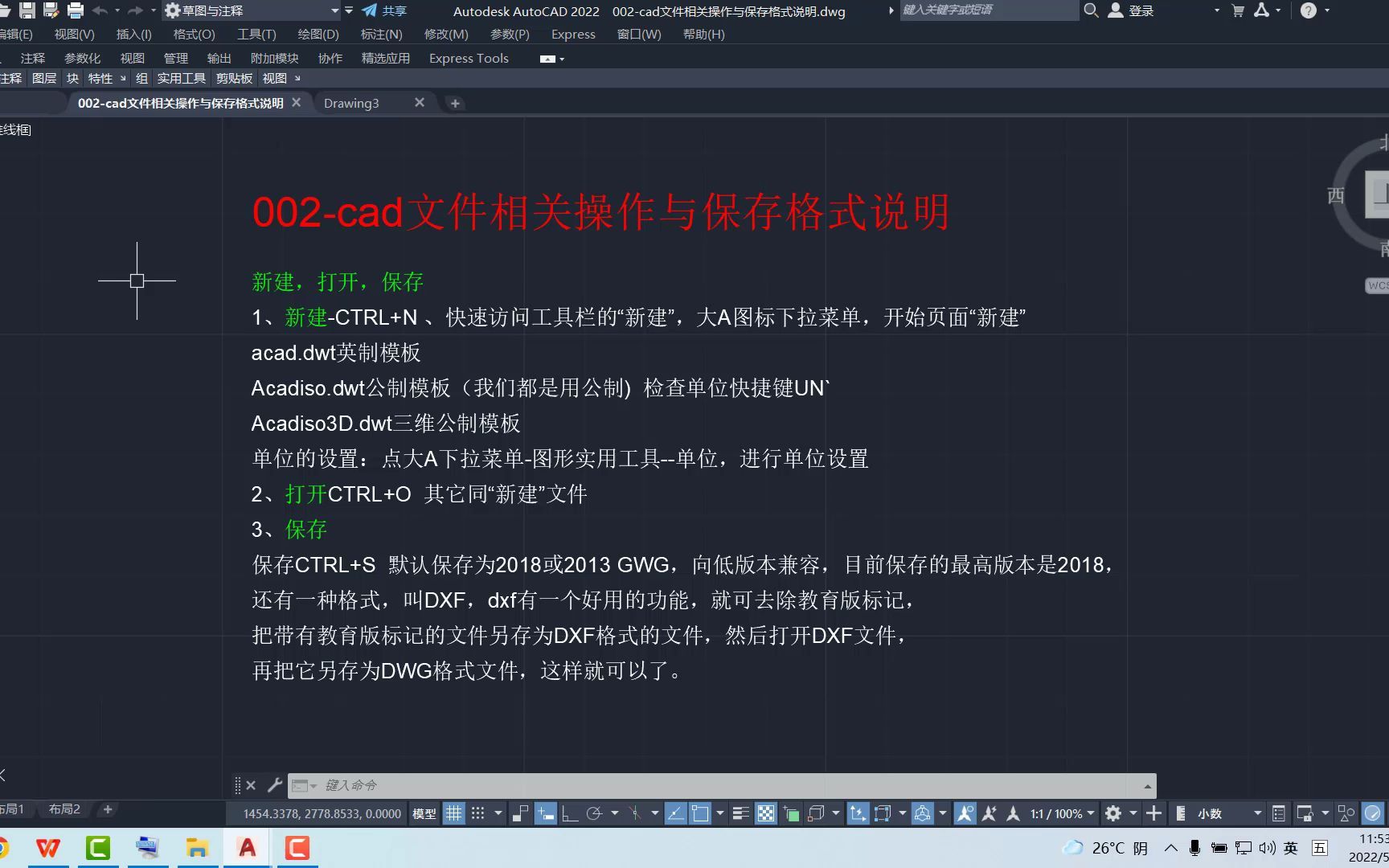
Task: Click the Save As icon with pencil
Action: click(51, 10)
